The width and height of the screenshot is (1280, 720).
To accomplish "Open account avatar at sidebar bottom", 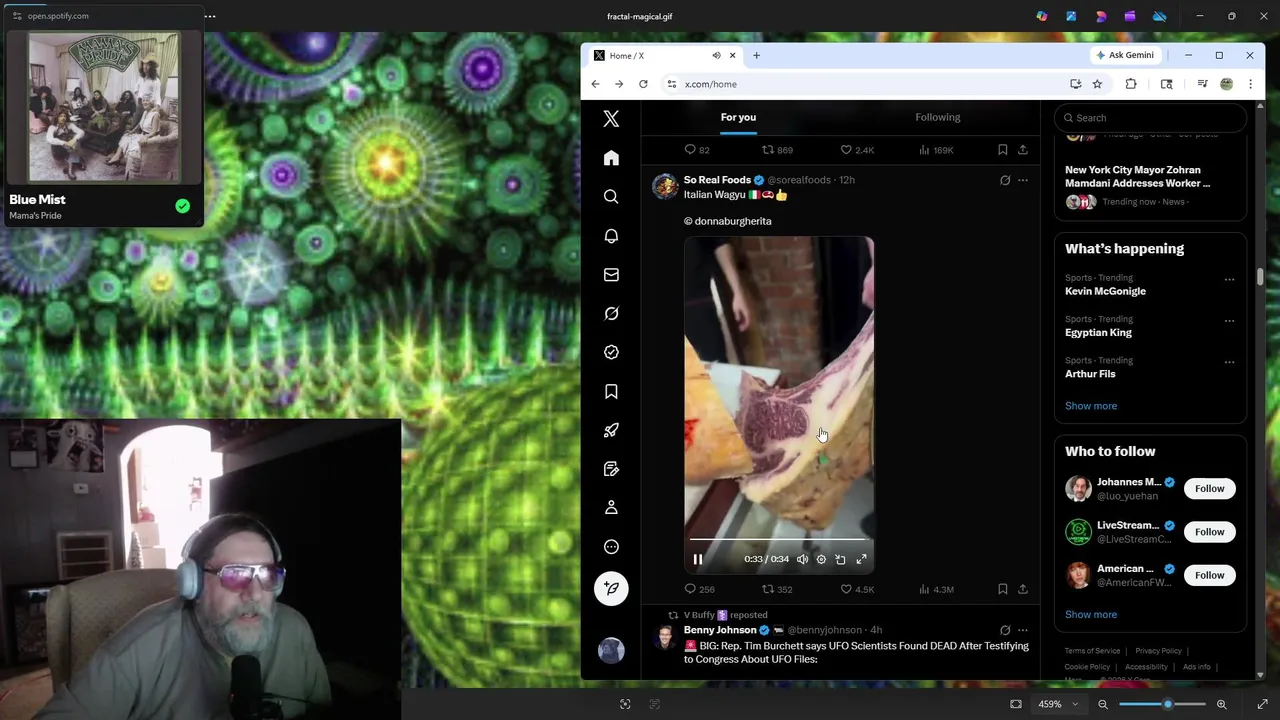I will (x=611, y=651).
